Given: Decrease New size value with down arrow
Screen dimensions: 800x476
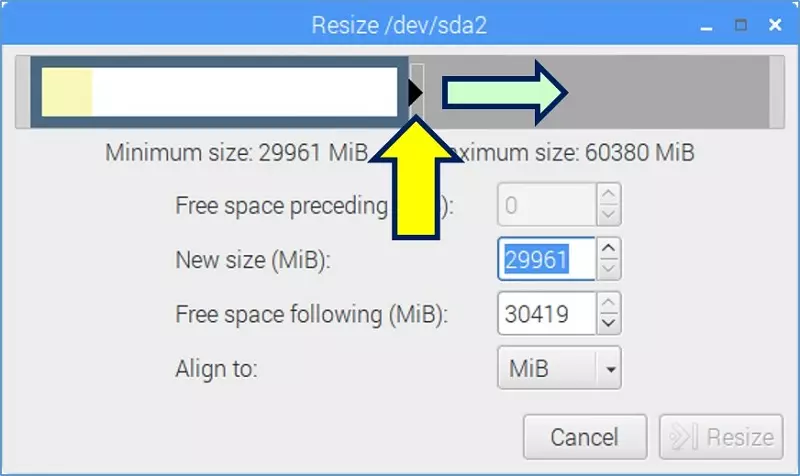Looking at the screenshot, I should [608, 269].
